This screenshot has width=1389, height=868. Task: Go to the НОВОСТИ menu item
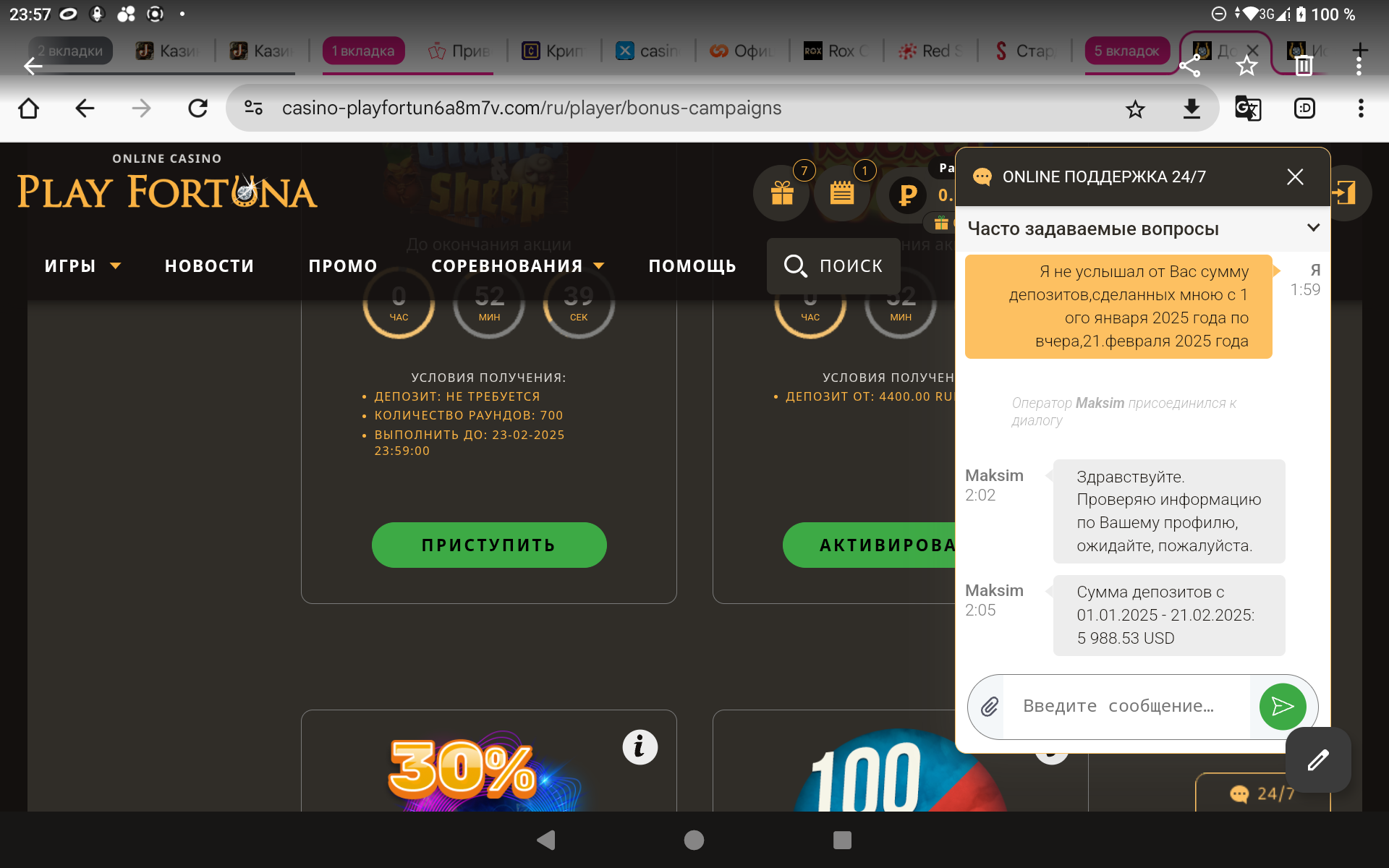pos(210,266)
